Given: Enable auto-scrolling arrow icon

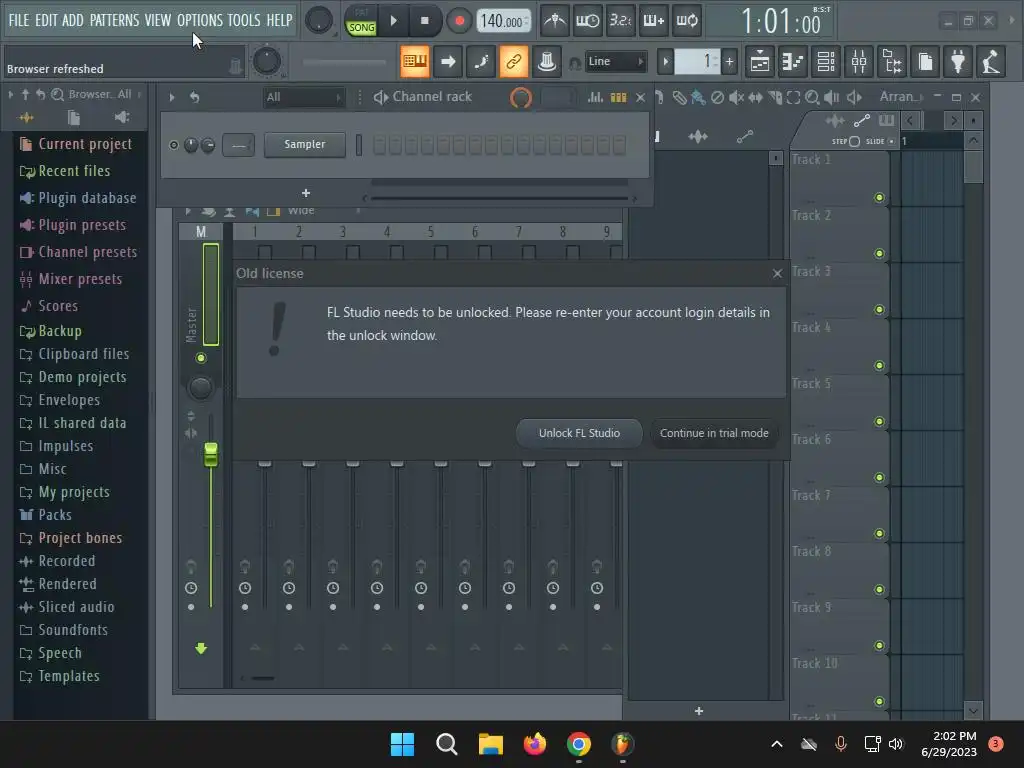Looking at the screenshot, I should (x=448, y=61).
